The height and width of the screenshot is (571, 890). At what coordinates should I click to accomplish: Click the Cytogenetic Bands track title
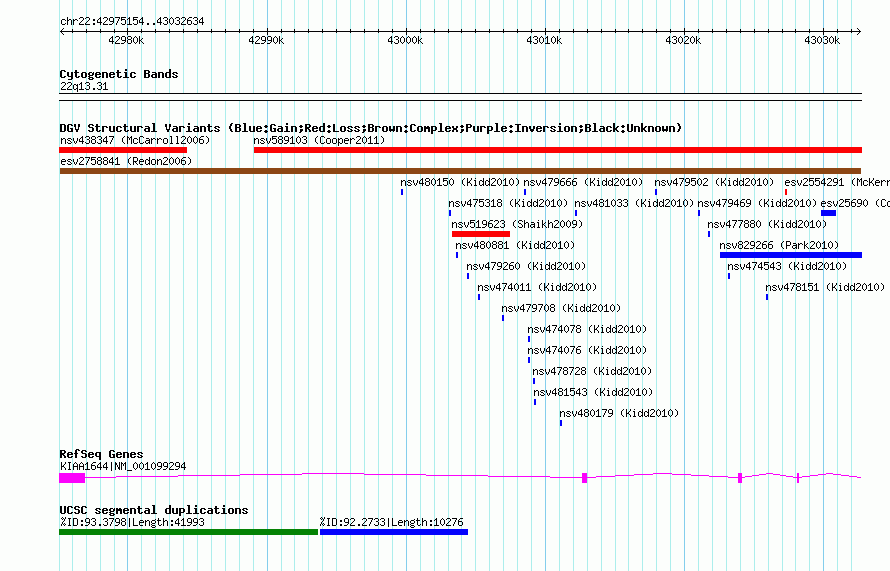pos(119,74)
